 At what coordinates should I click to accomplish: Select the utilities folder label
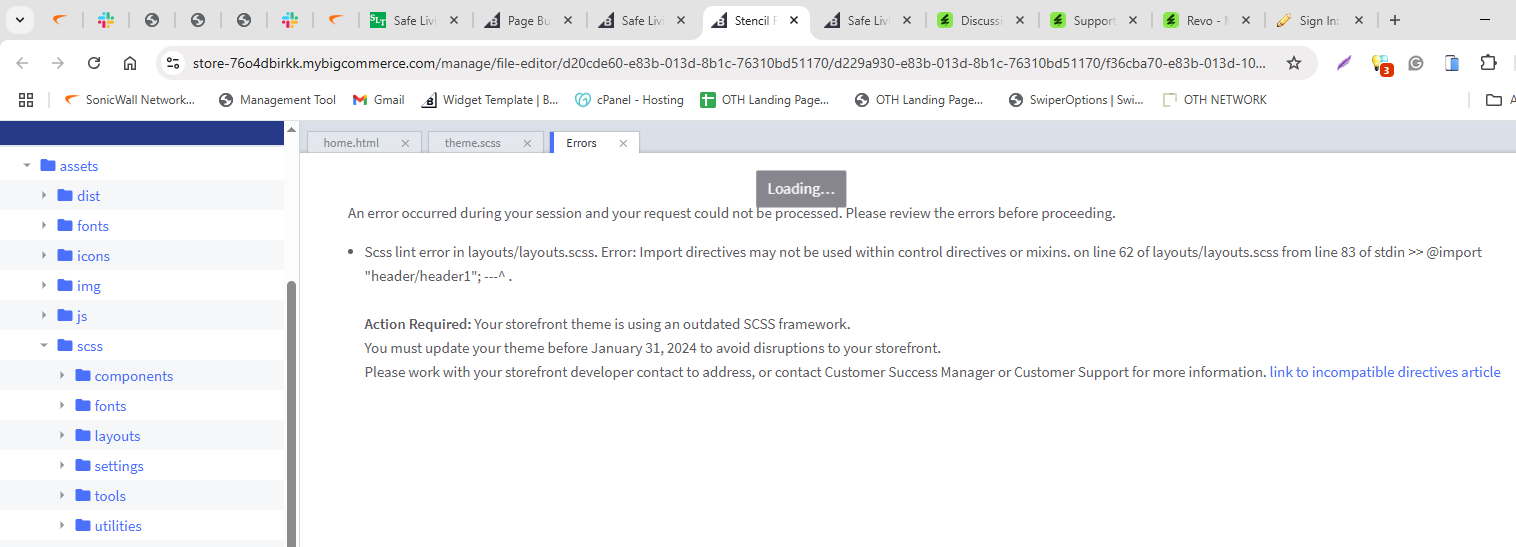(118, 526)
